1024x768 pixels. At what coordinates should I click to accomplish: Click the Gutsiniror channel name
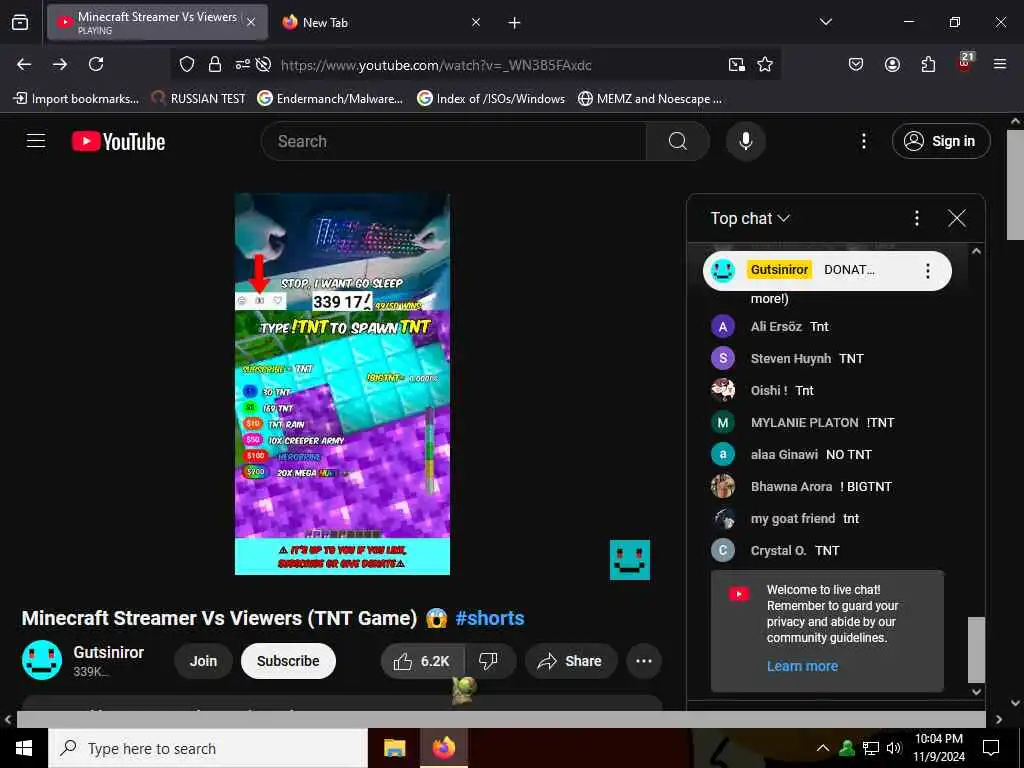[108, 652]
